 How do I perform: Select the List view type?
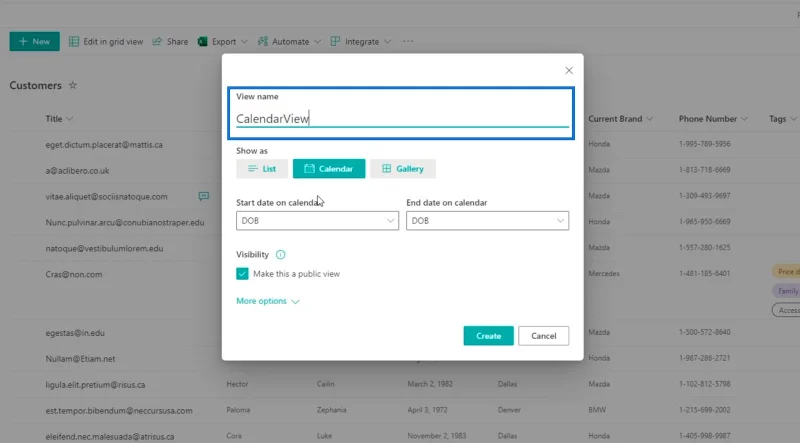pos(262,169)
